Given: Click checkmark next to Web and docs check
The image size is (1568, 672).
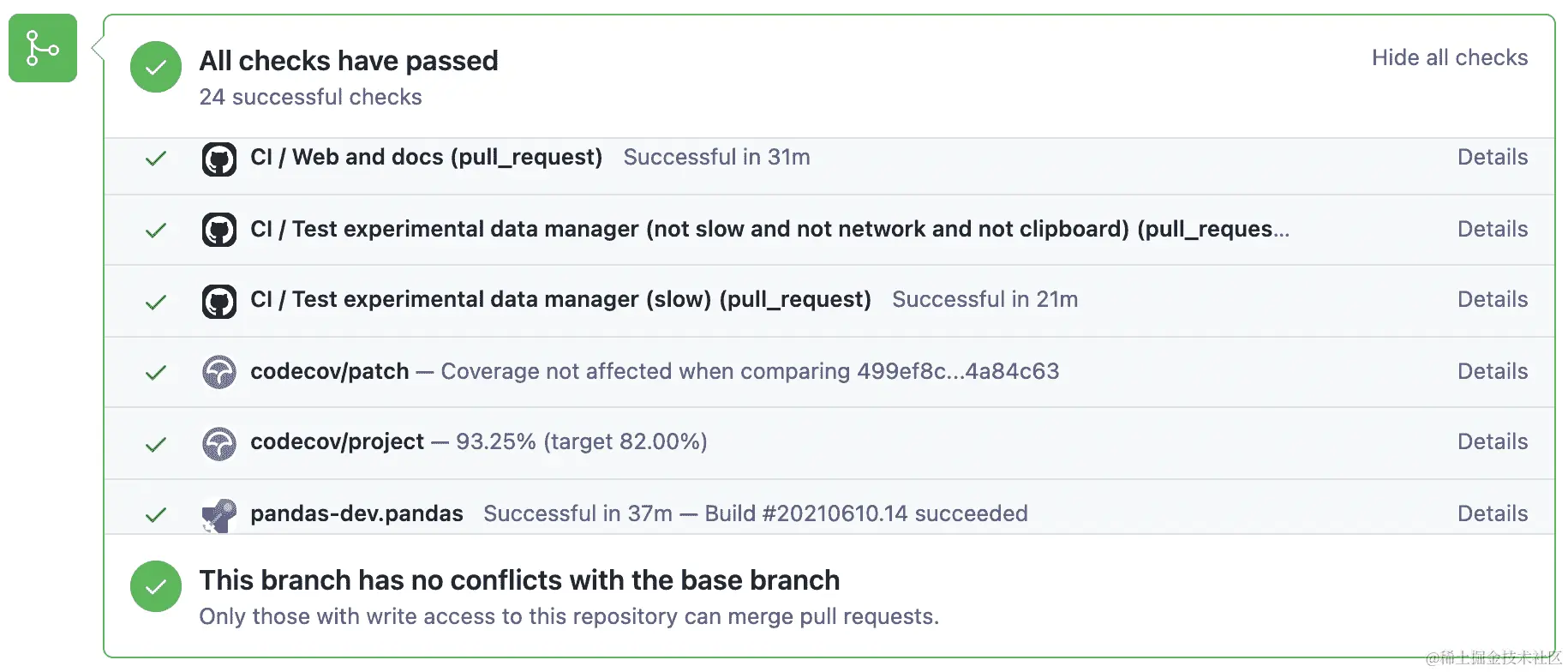Looking at the screenshot, I should coord(156,159).
